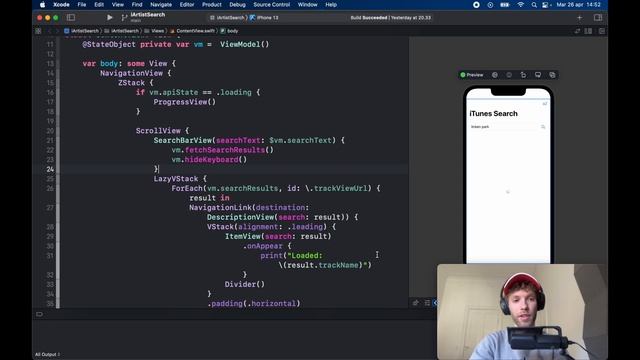Image resolution: width=640 pixels, height=360 pixels.
Task: Click the iTunes Search title in preview
Action: pos(493,114)
